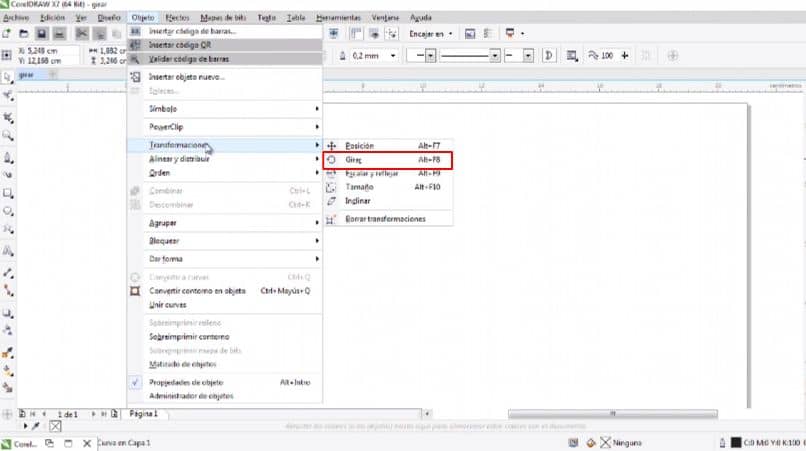
Task: Select the Pick tool in the toolbox
Action: click(x=7, y=78)
